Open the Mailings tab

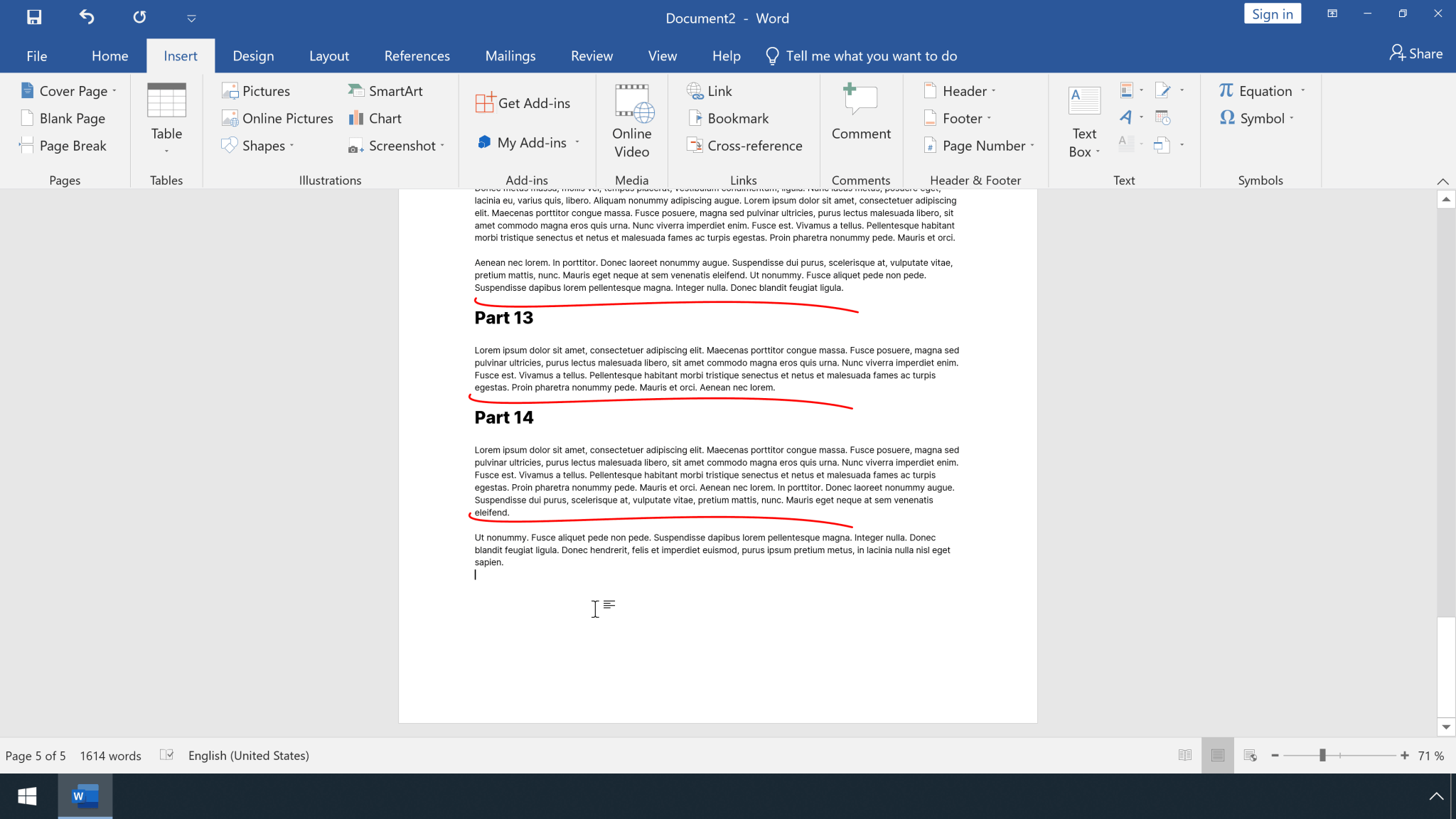coord(510,55)
